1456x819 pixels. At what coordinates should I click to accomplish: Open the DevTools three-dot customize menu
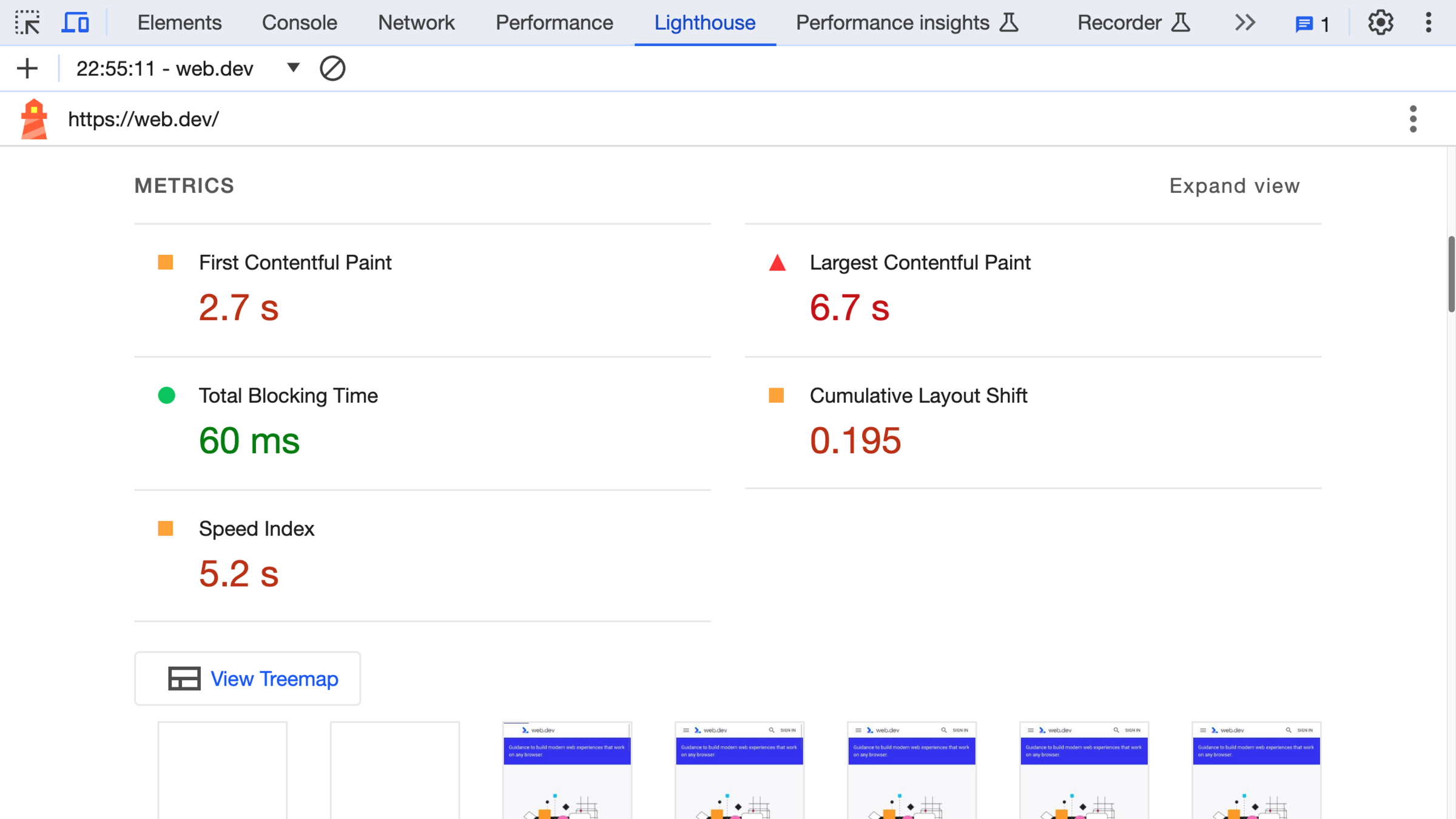(1429, 23)
